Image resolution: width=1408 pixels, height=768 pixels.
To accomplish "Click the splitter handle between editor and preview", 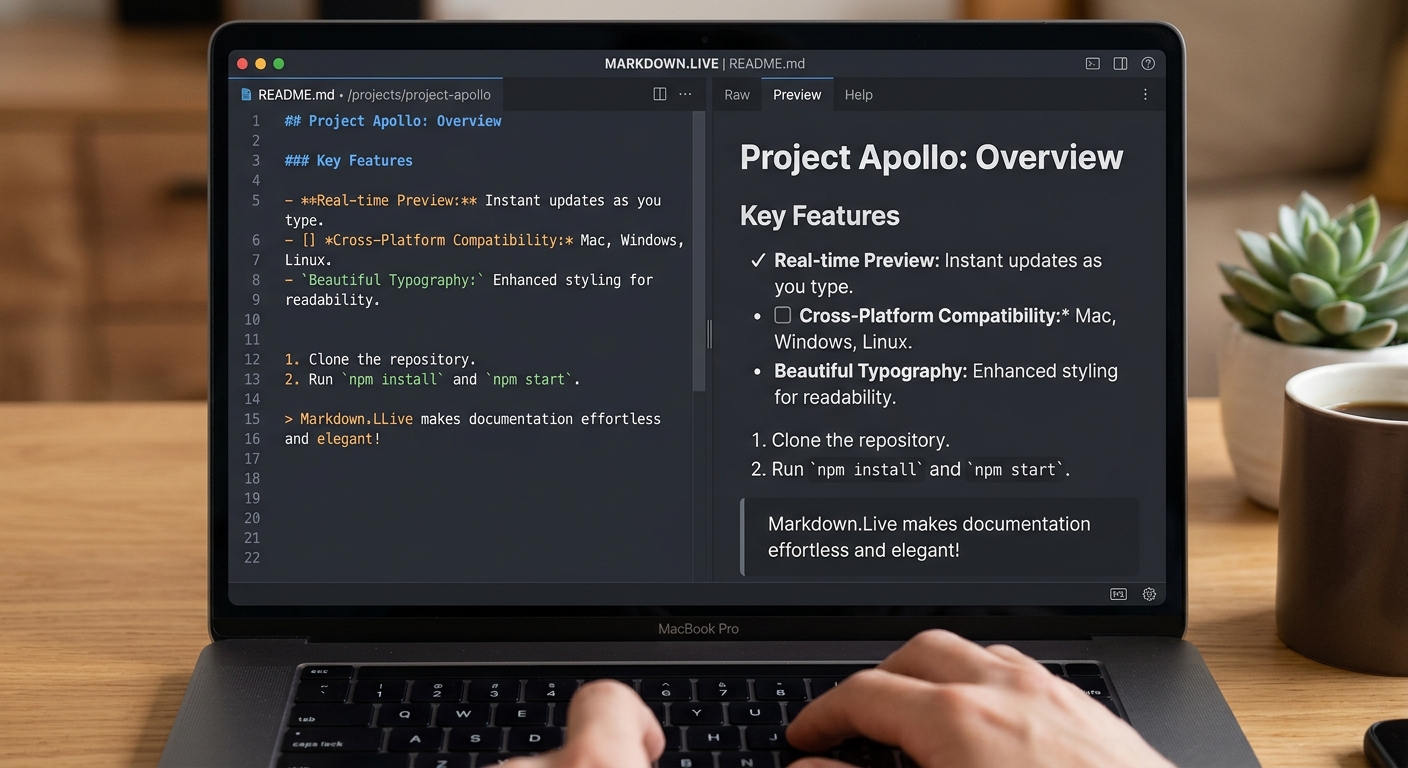I will 709,334.
